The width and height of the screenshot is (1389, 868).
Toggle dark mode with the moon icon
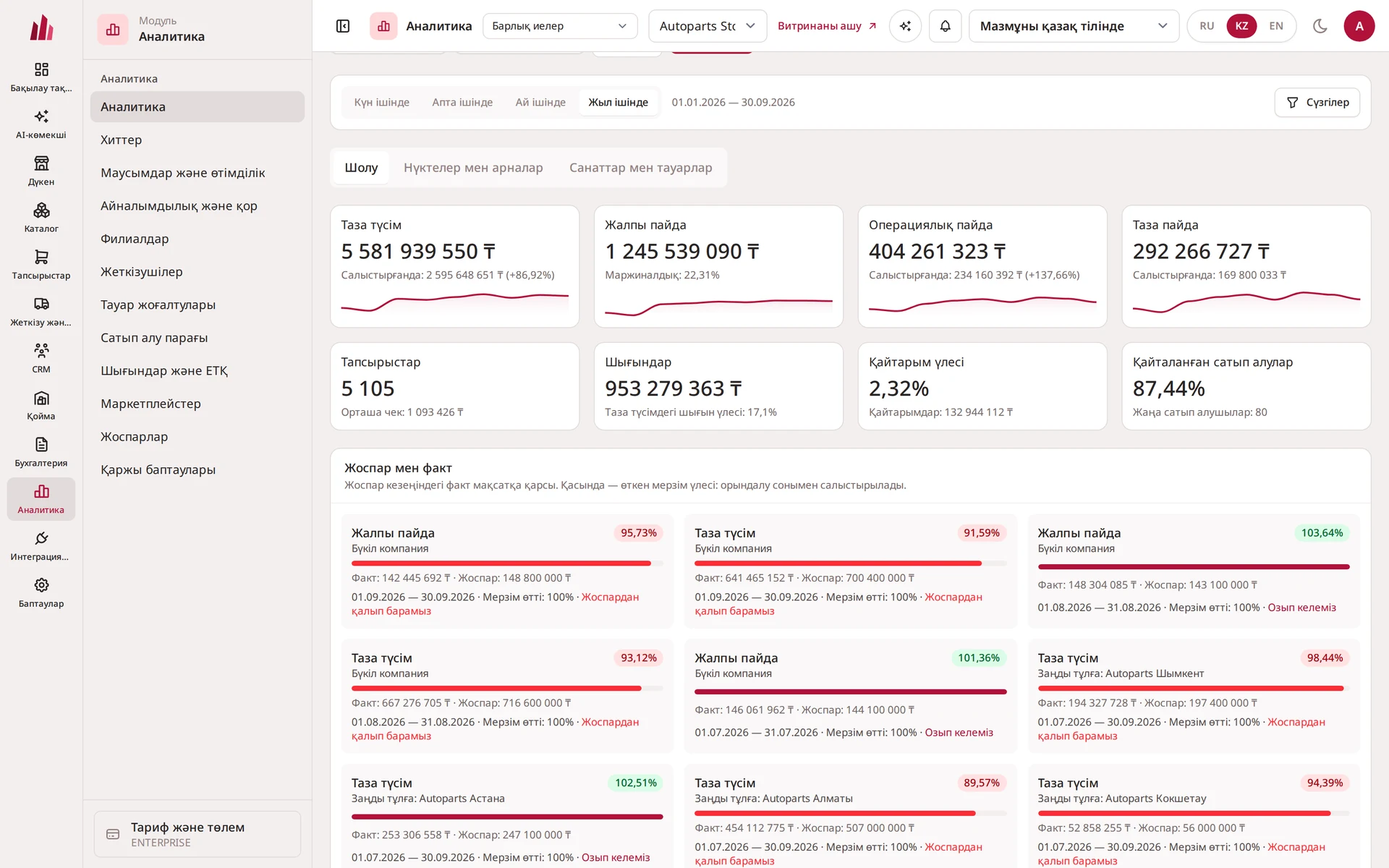pyautogui.click(x=1320, y=26)
